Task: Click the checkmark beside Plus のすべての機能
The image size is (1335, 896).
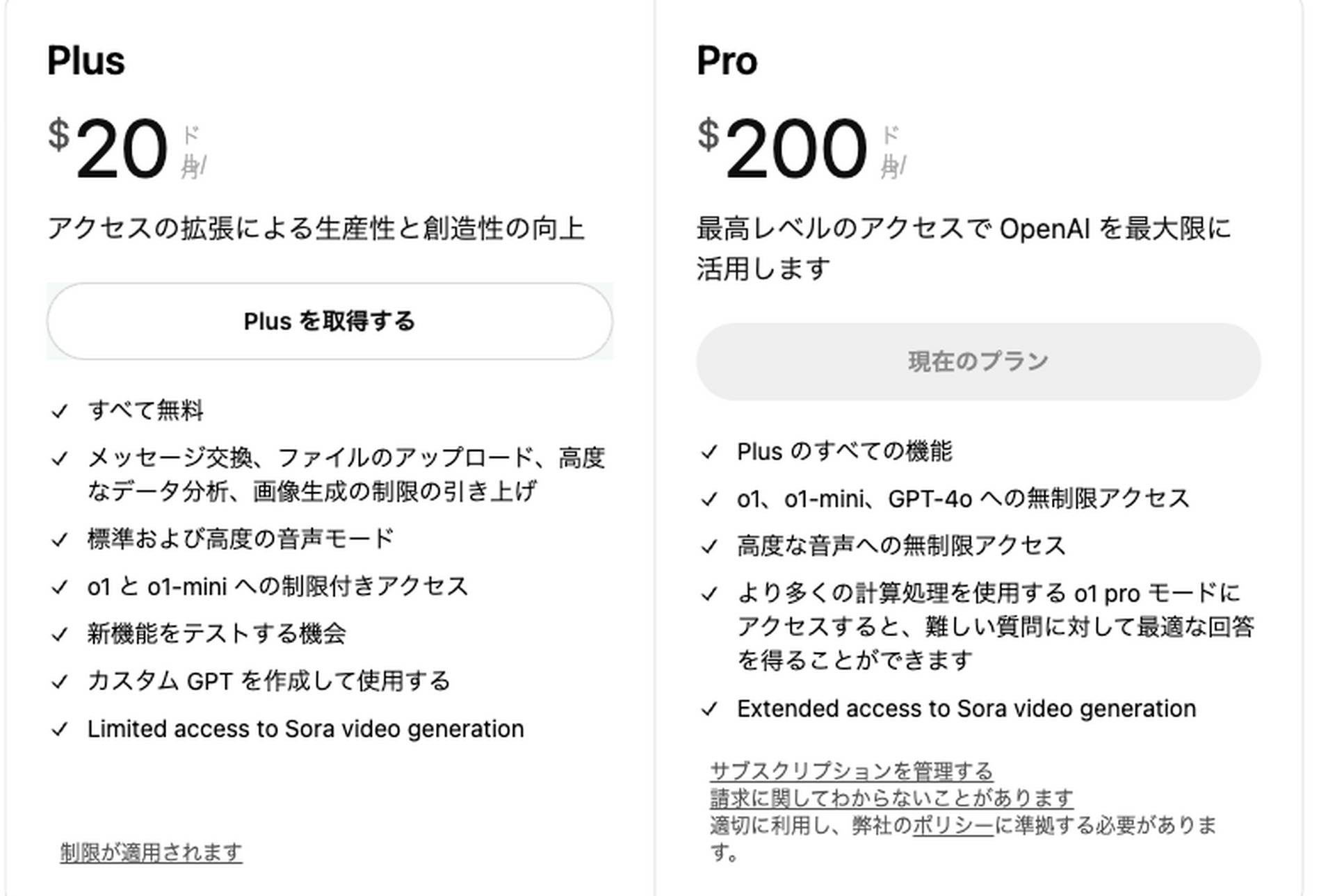Action: click(x=710, y=452)
